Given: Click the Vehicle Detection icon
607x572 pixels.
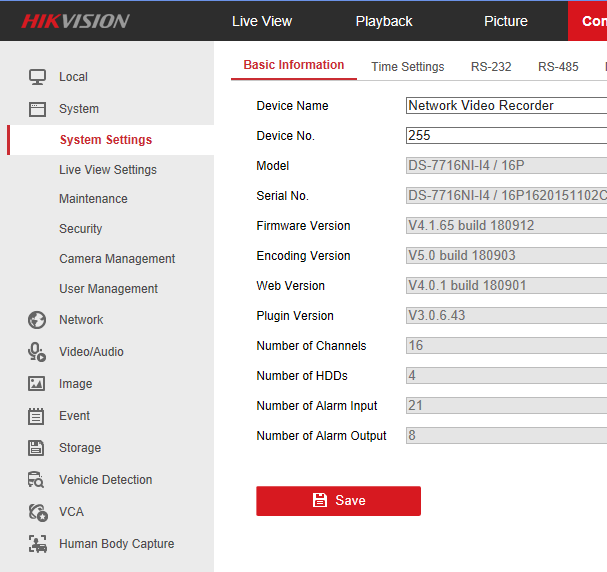Looking at the screenshot, I should coord(37,480).
